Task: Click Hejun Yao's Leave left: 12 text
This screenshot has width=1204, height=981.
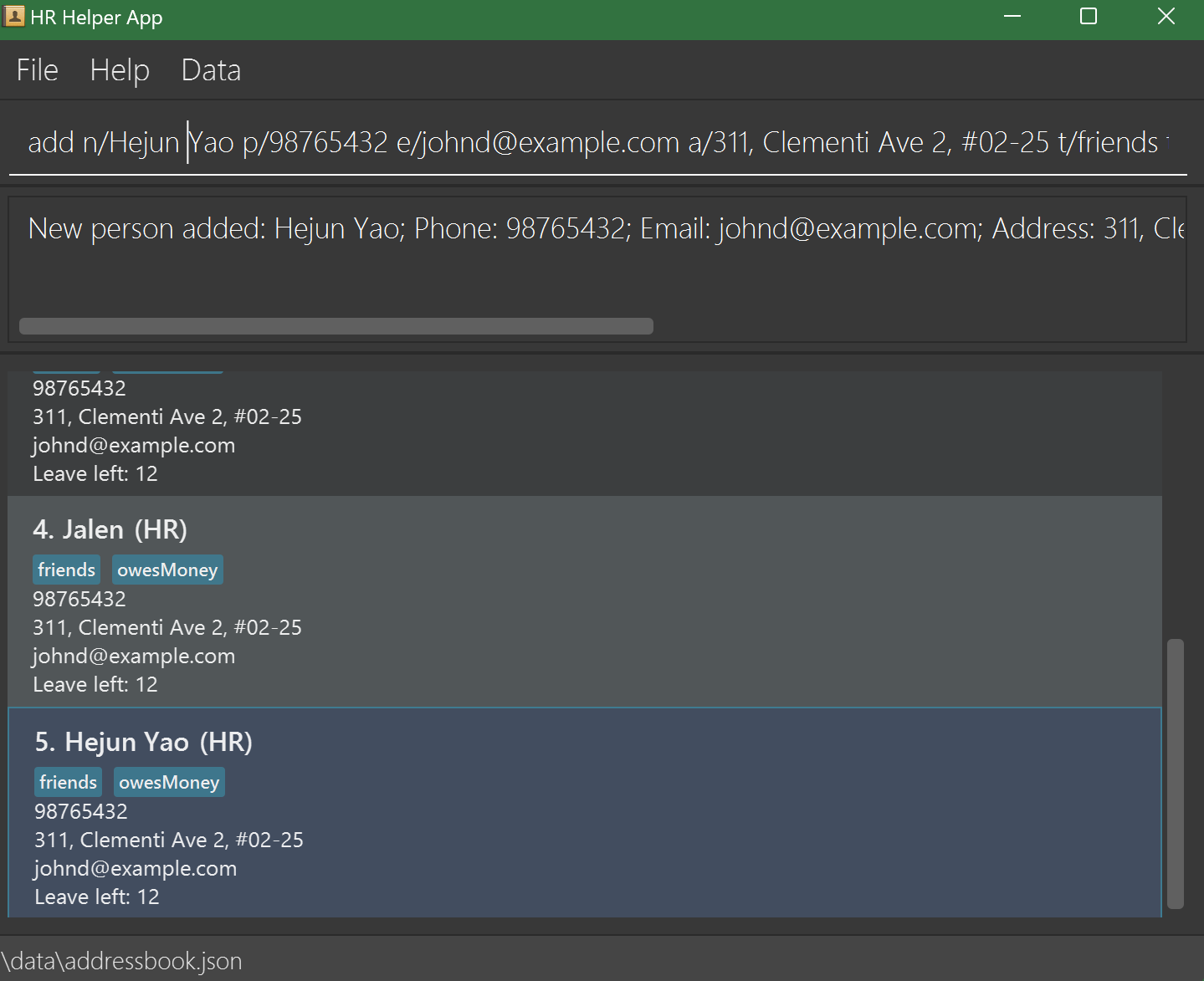Action: tap(97, 897)
